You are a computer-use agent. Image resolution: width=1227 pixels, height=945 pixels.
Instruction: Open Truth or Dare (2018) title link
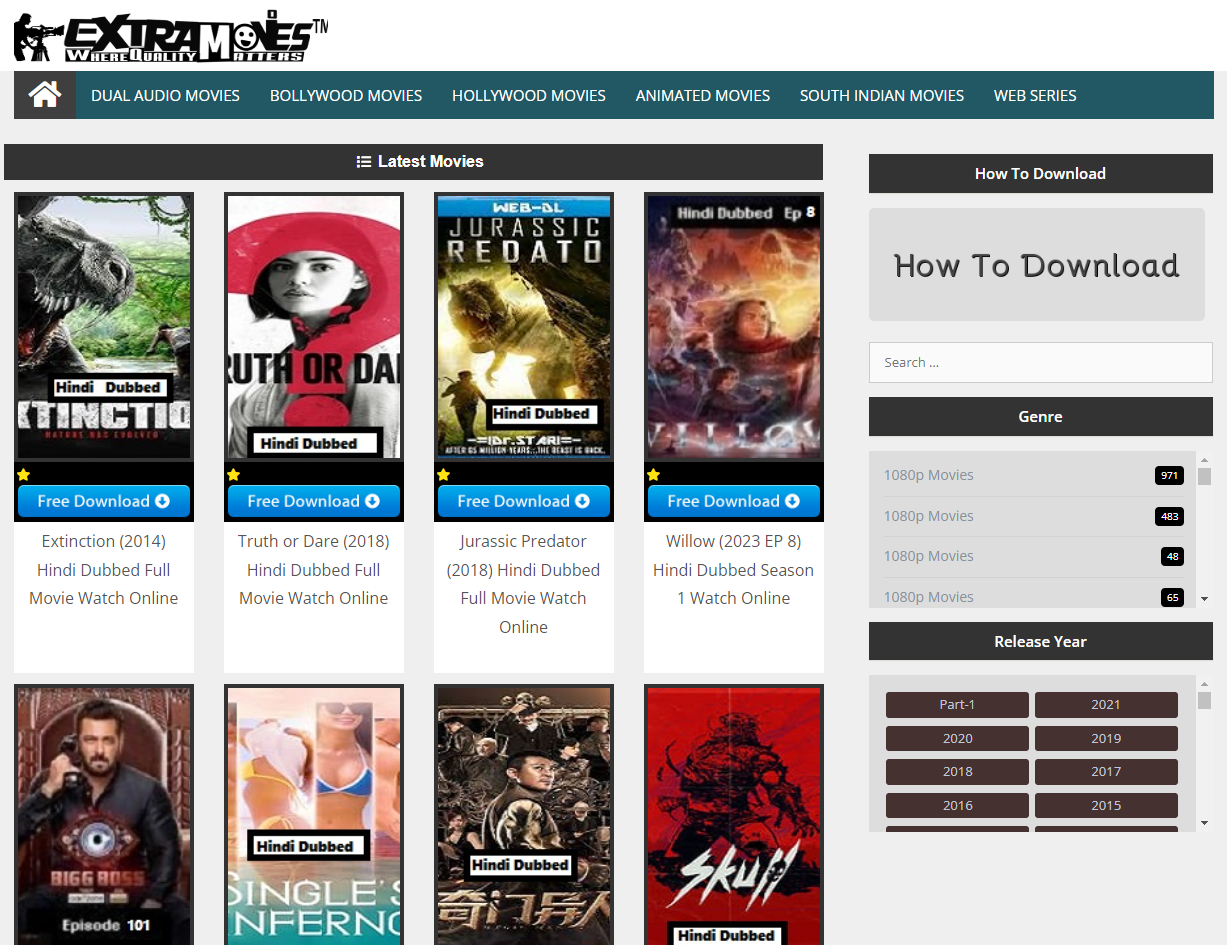coord(314,570)
